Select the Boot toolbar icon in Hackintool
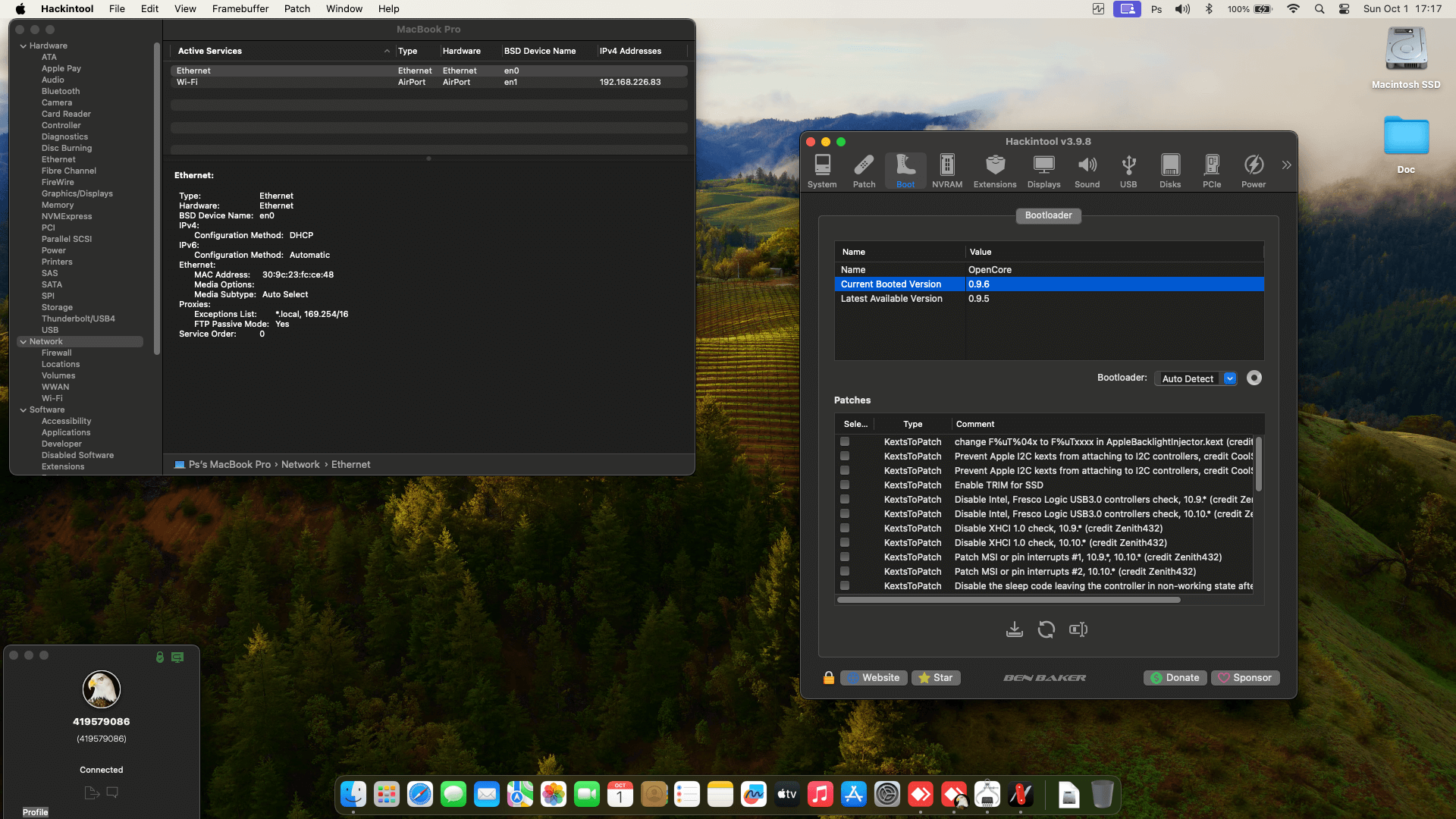This screenshot has height=819, width=1456. pos(905,171)
